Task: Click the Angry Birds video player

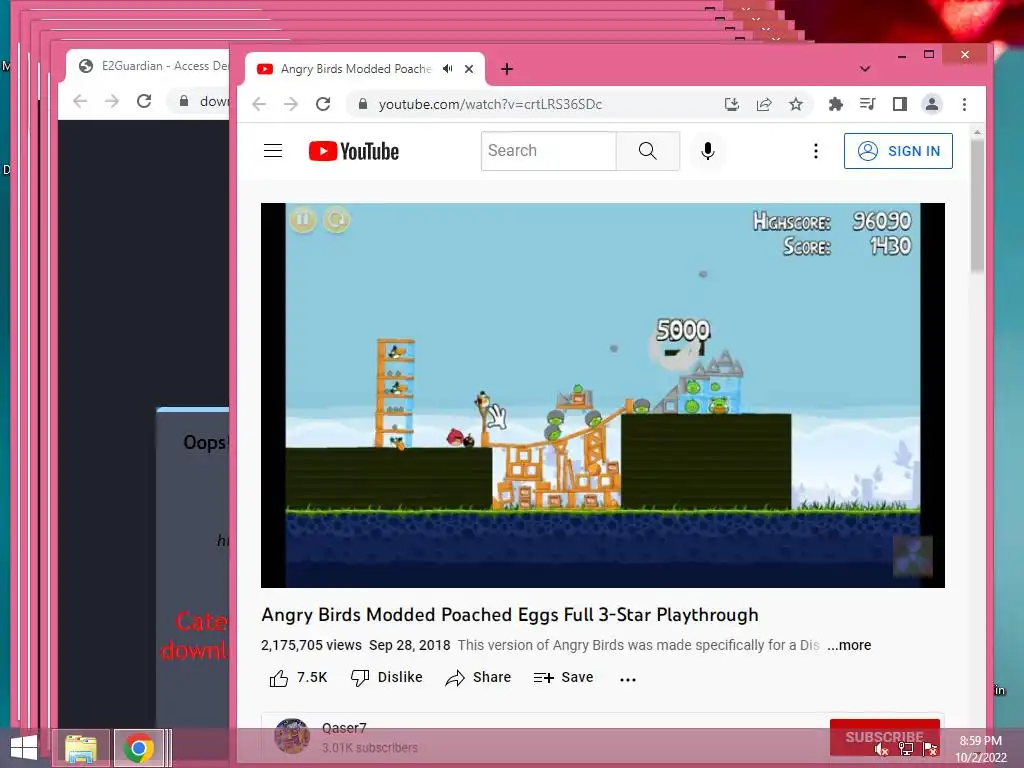Action: tap(603, 395)
